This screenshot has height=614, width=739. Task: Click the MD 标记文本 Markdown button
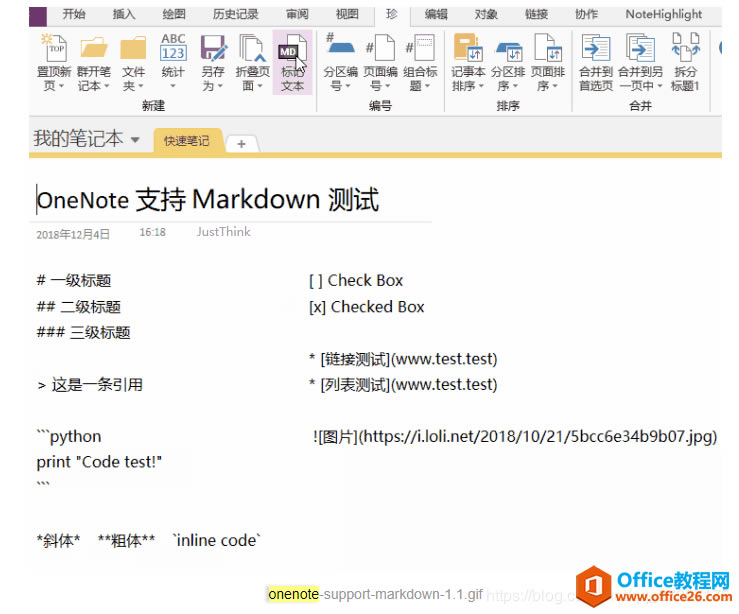pyautogui.click(x=292, y=62)
